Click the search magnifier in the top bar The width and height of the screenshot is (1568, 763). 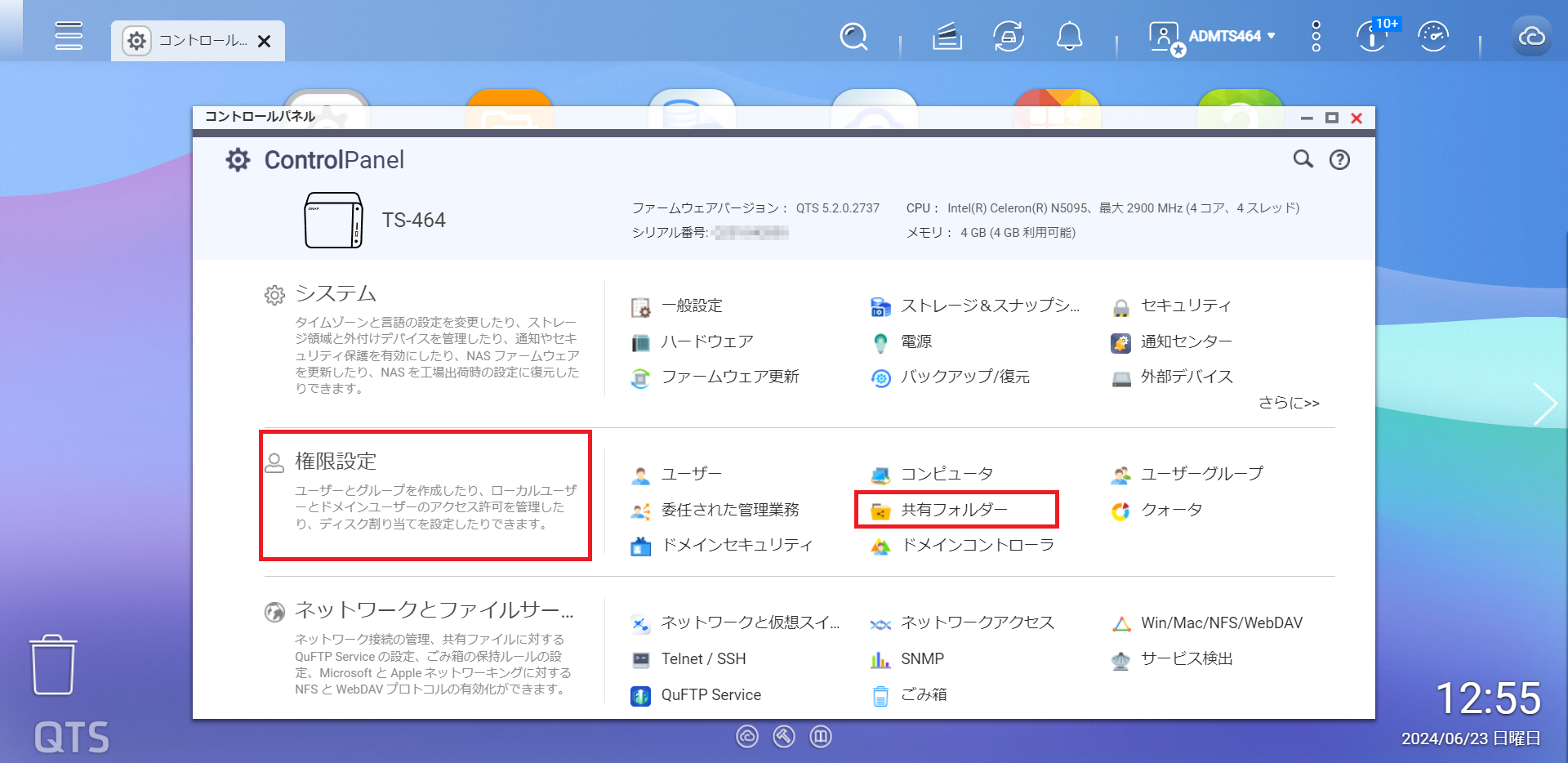click(x=854, y=36)
